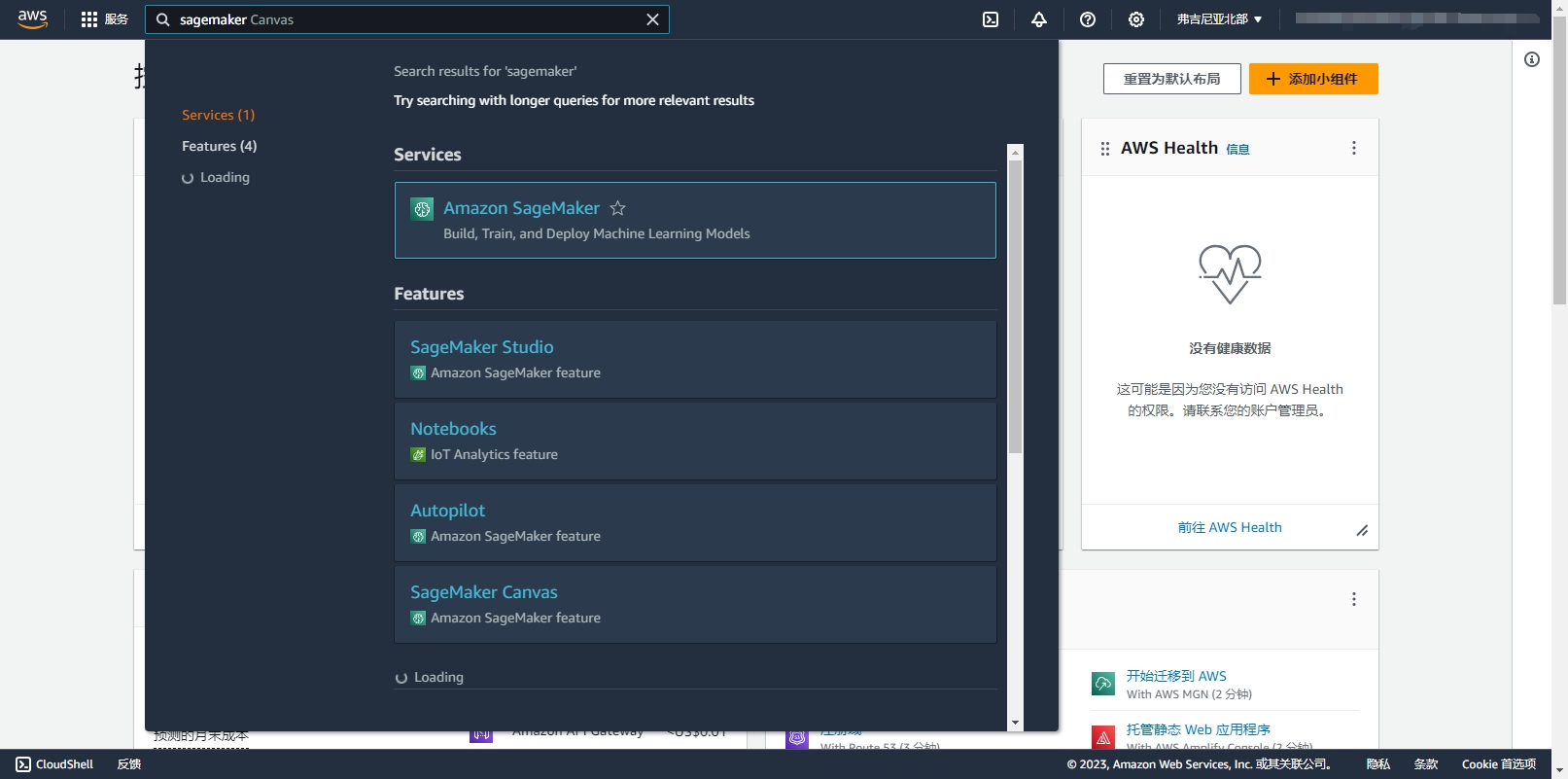This screenshot has width=1568, height=779.
Task: Click the AWS Health widget resize handle
Action: coord(1362,530)
